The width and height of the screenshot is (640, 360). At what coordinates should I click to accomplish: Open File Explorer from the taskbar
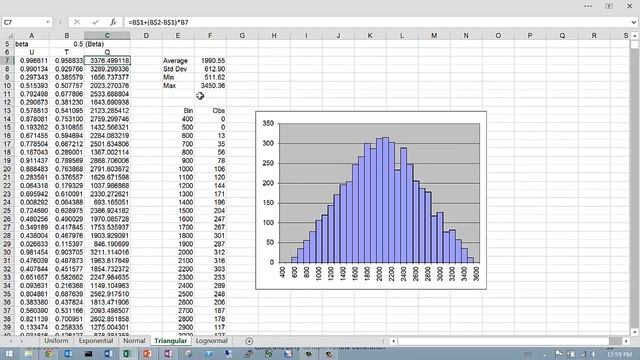tap(28, 353)
